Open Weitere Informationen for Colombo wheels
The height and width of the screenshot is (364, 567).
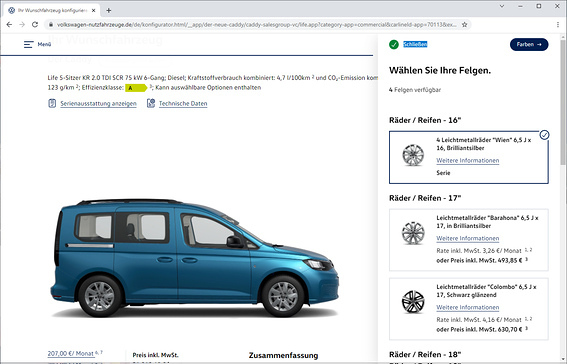click(x=468, y=308)
